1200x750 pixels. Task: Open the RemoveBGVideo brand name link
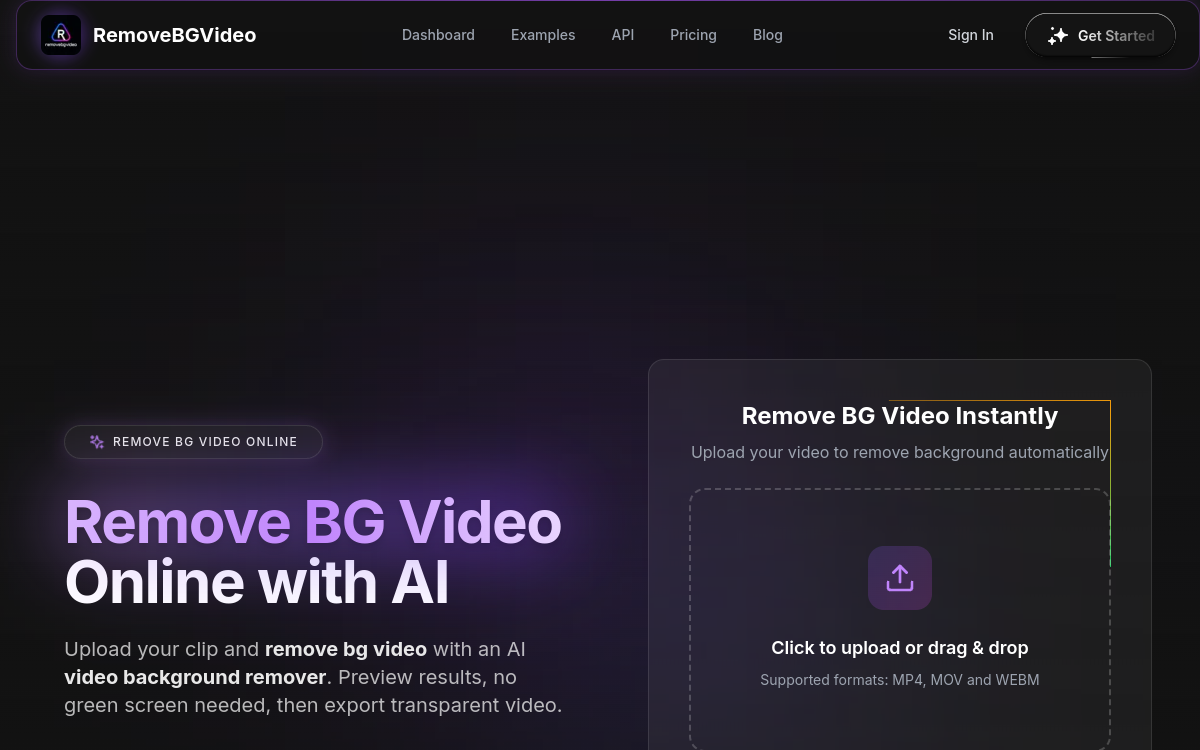174,35
